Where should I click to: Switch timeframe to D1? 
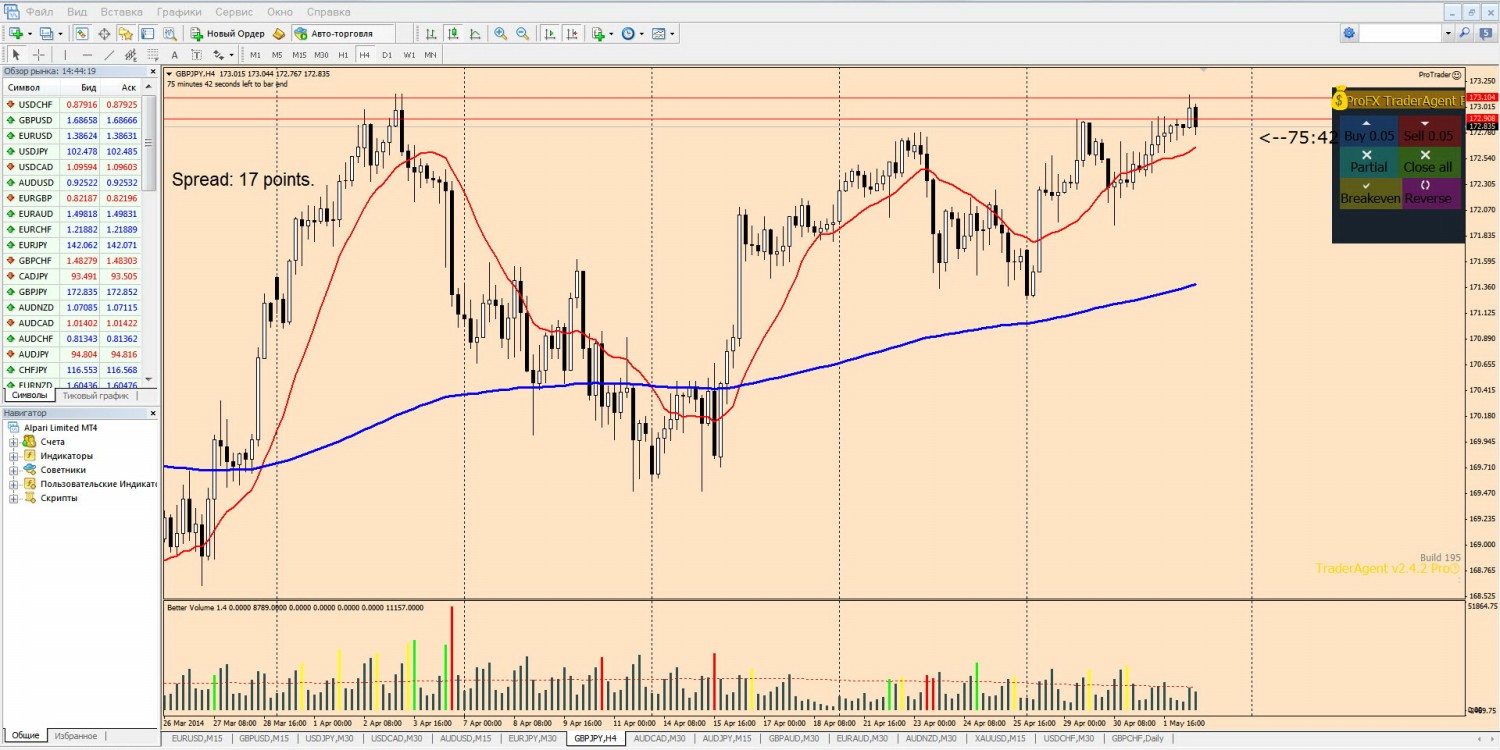tap(387, 55)
